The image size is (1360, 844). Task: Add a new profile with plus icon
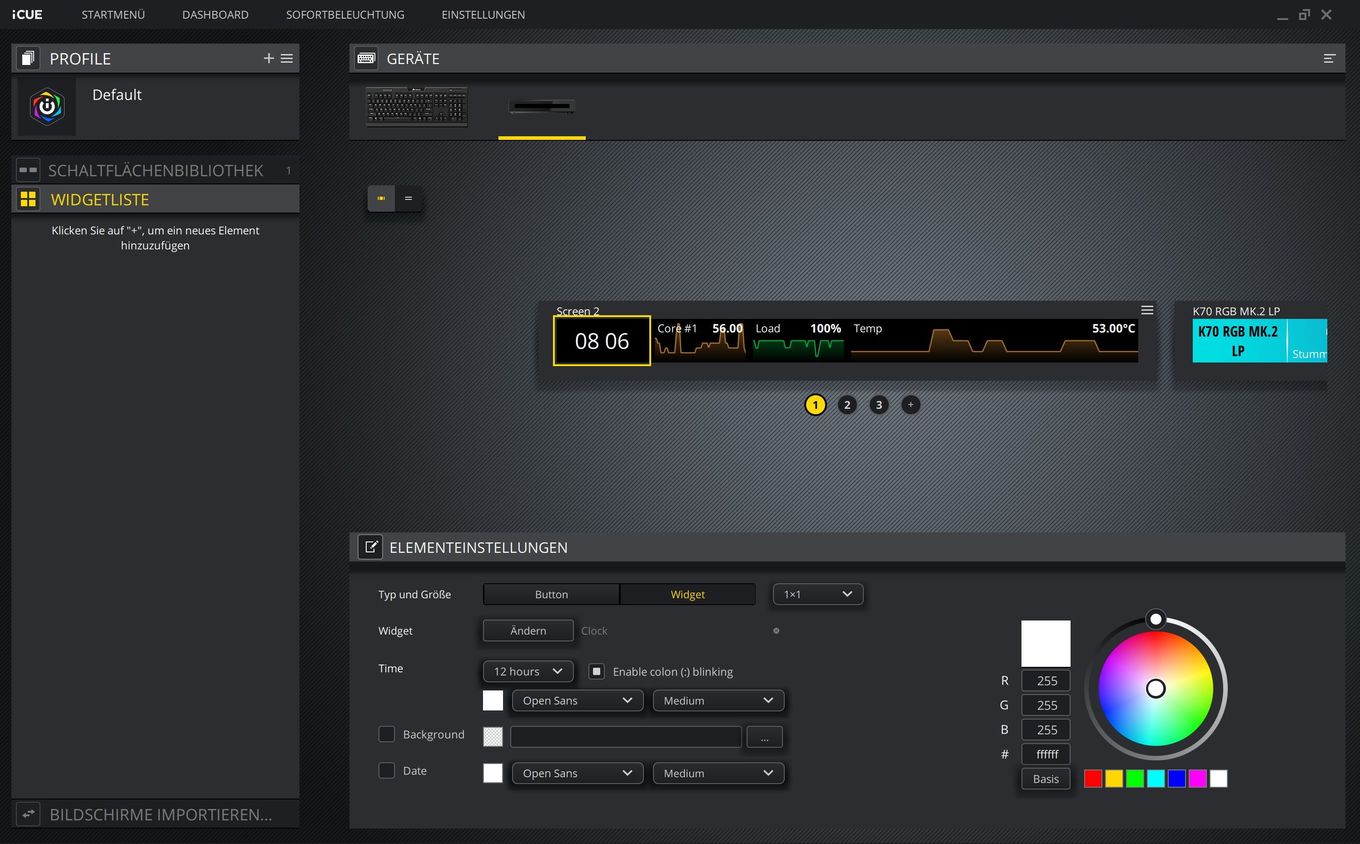coord(268,58)
